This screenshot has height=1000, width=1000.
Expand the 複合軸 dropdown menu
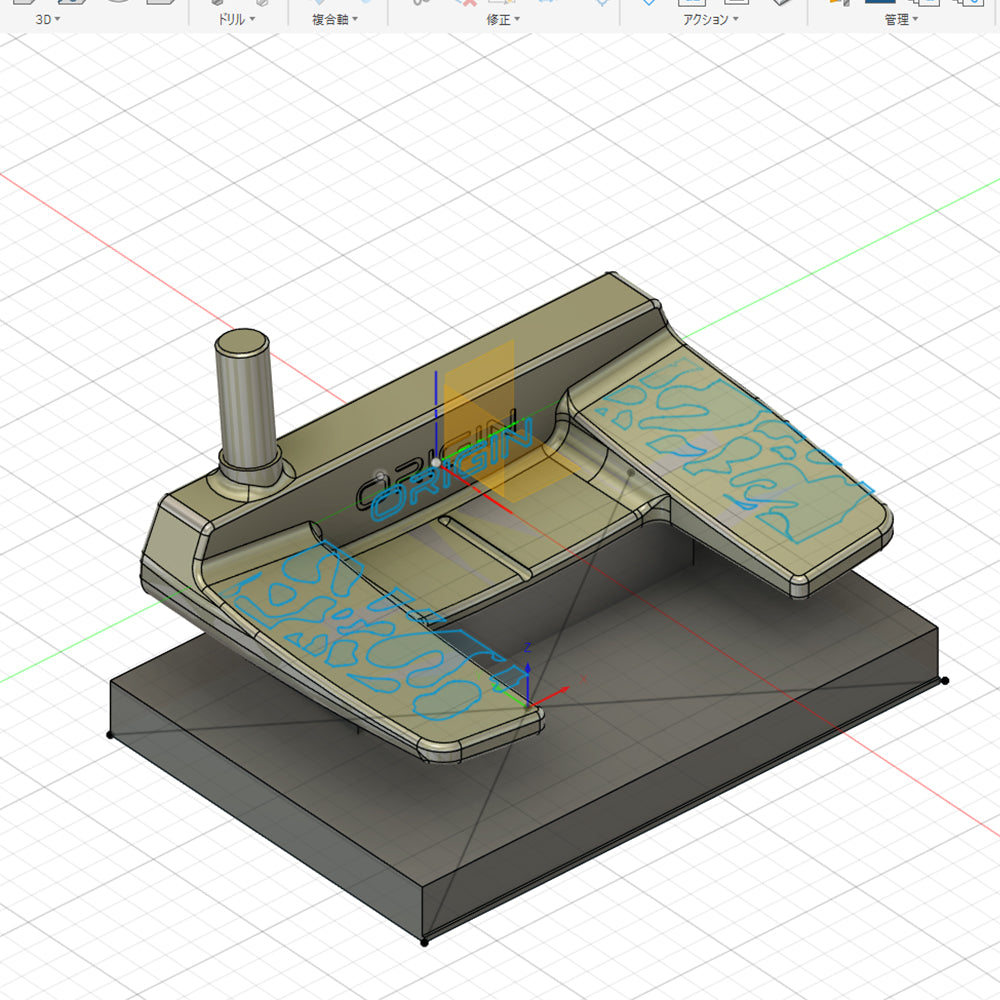pyautogui.click(x=335, y=19)
